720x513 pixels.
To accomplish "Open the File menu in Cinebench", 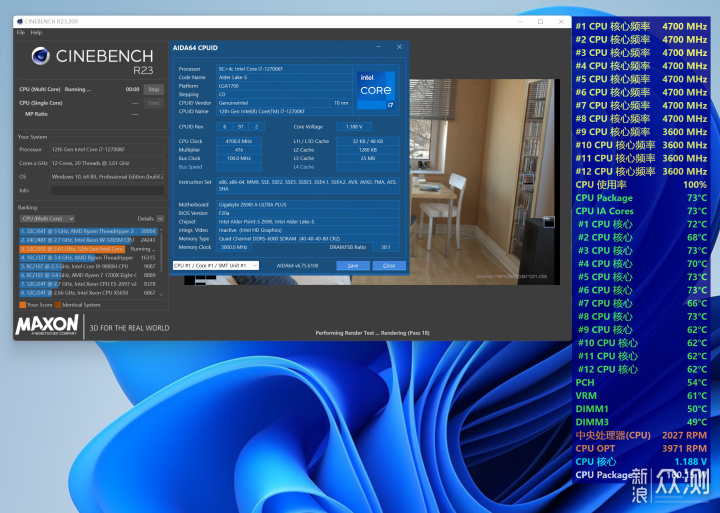I will click(x=21, y=33).
